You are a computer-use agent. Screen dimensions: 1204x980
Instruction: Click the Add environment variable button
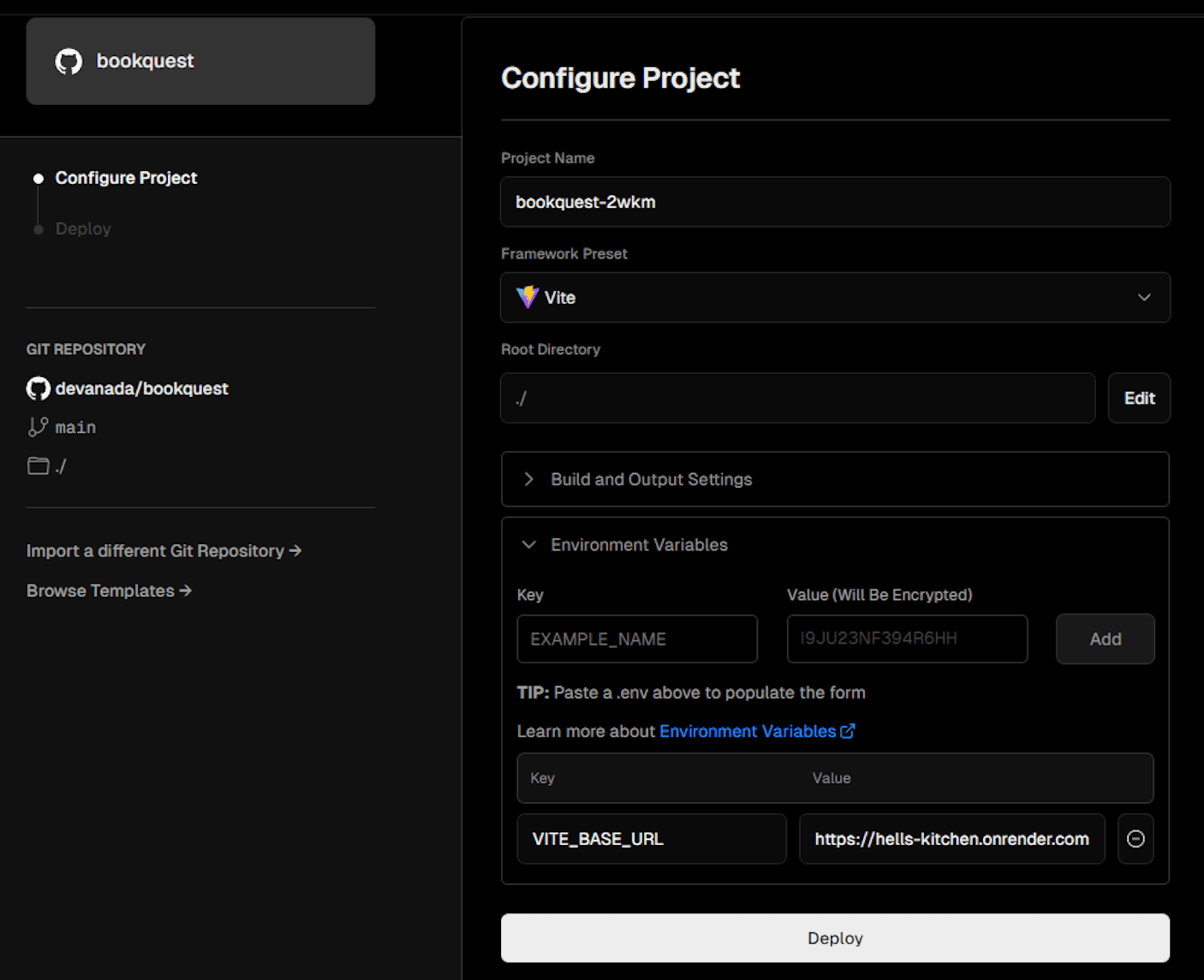[x=1105, y=639]
